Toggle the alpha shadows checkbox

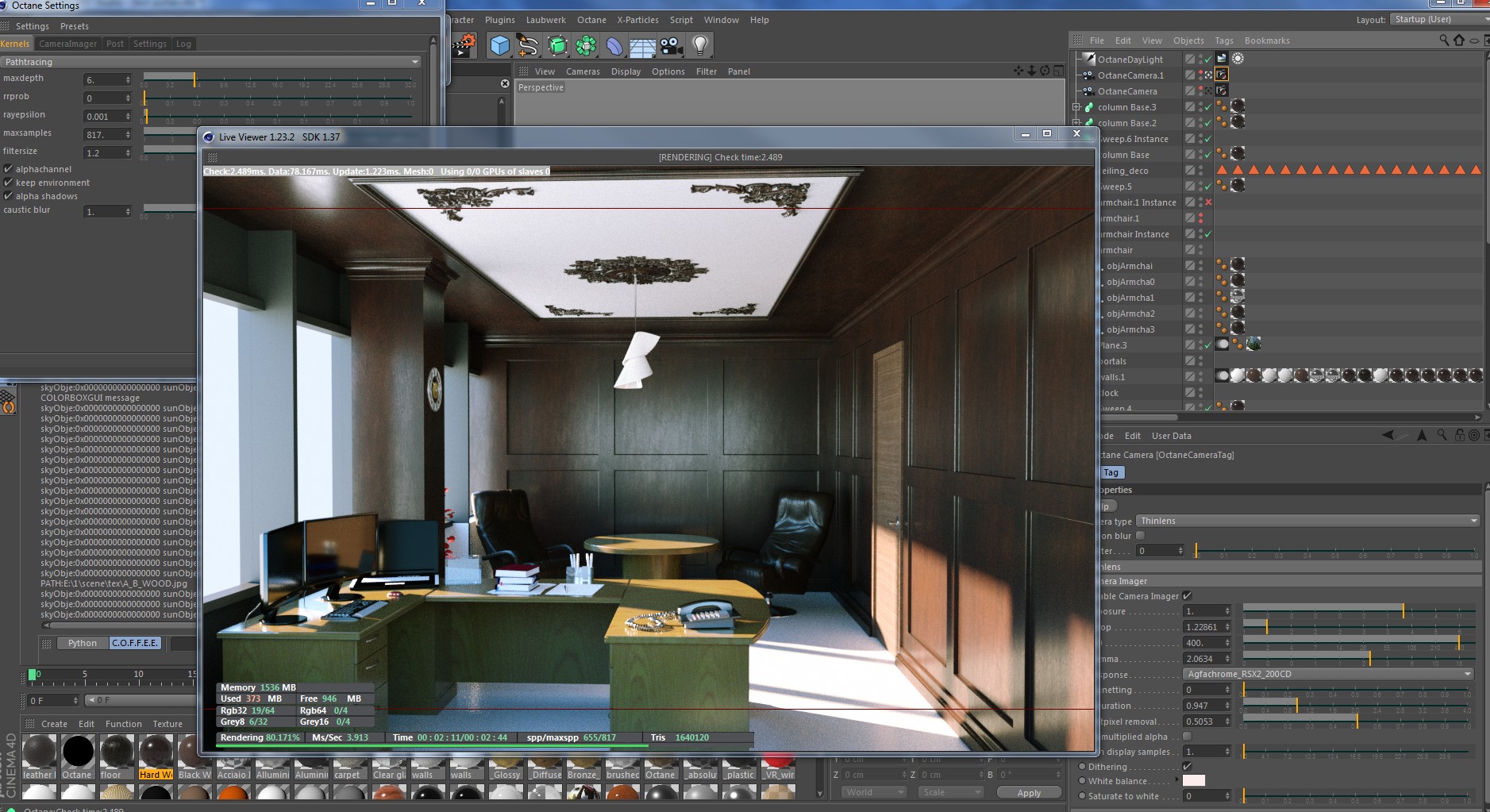pos(8,196)
